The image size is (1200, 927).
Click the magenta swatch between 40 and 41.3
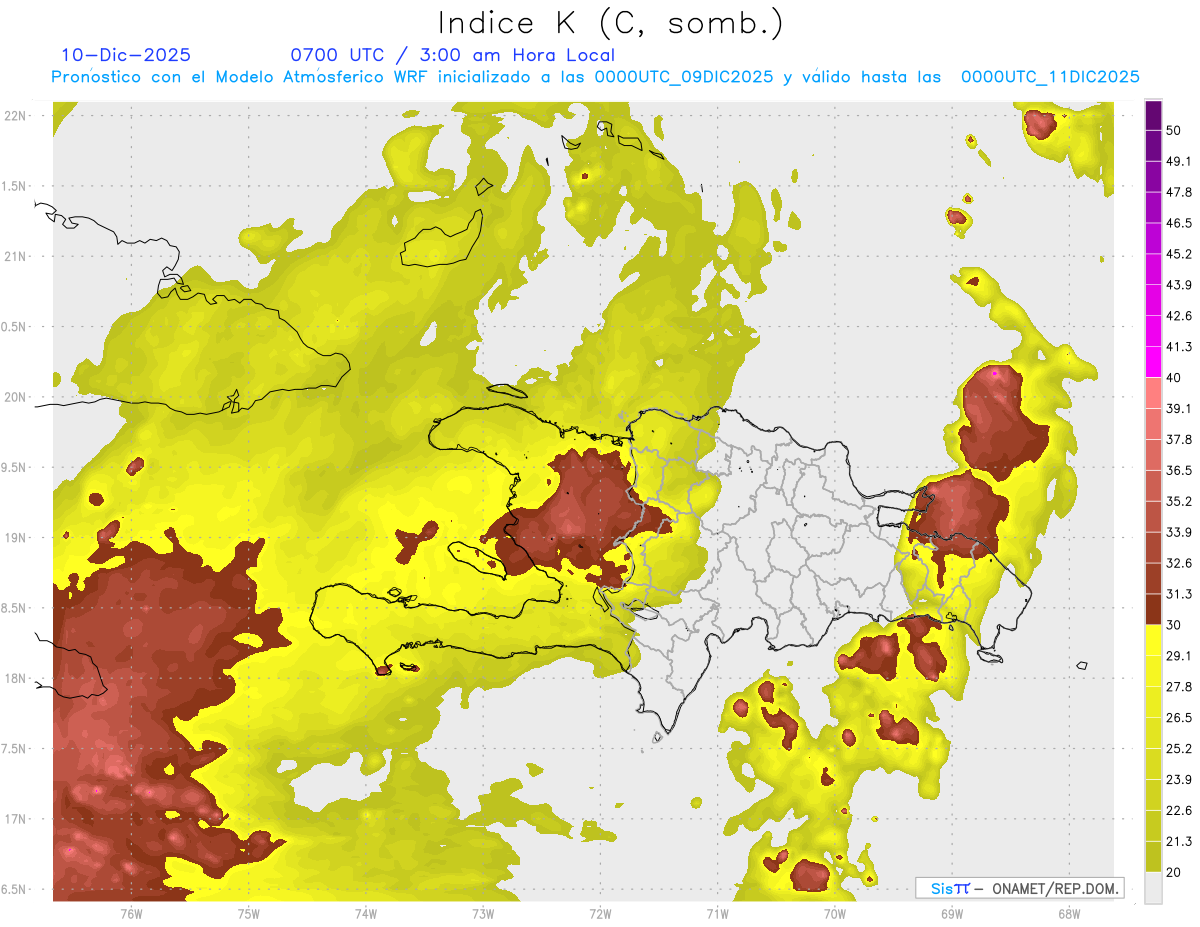click(1153, 363)
